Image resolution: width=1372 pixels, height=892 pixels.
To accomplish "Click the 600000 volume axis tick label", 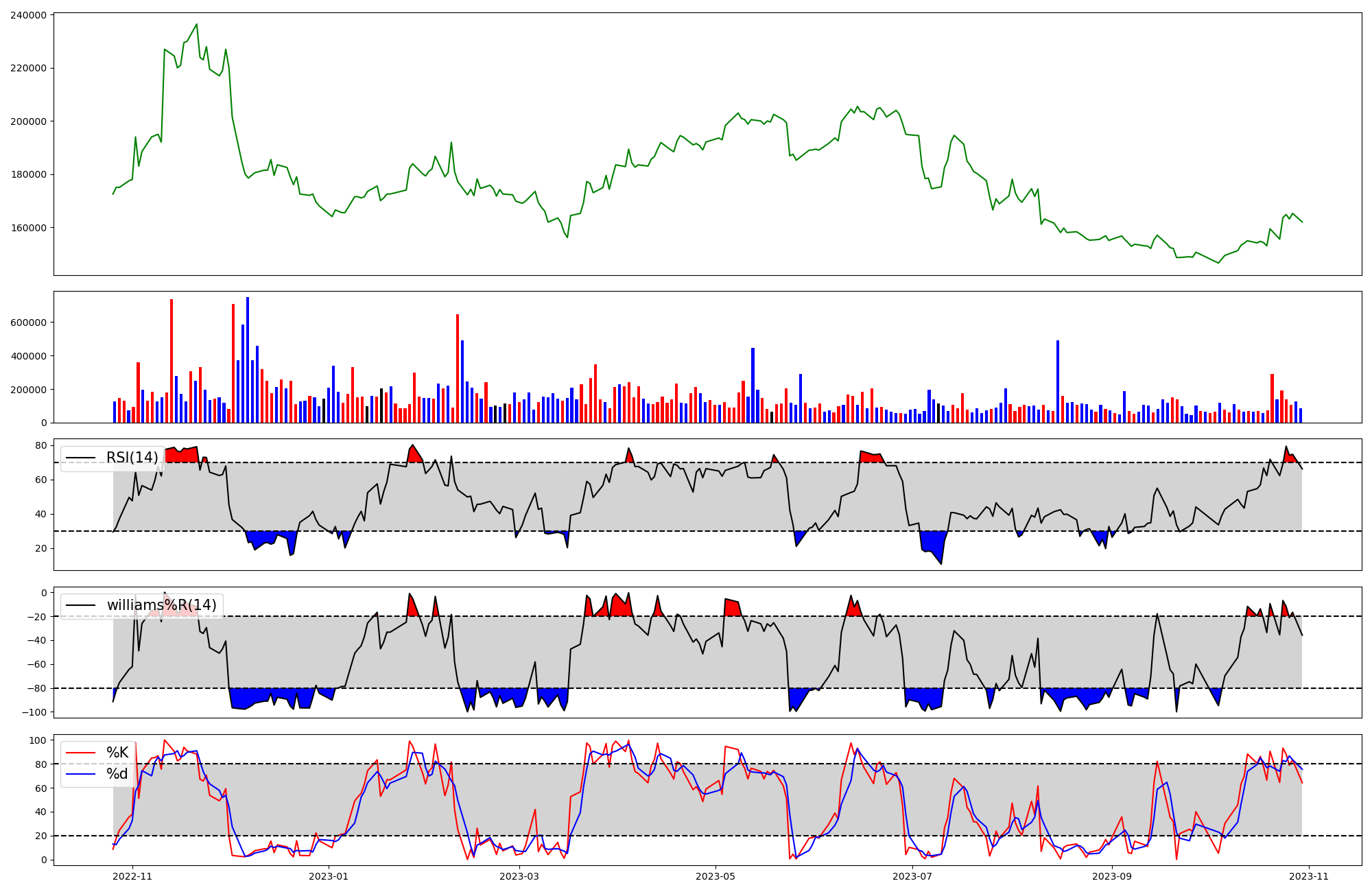I will [x=29, y=322].
